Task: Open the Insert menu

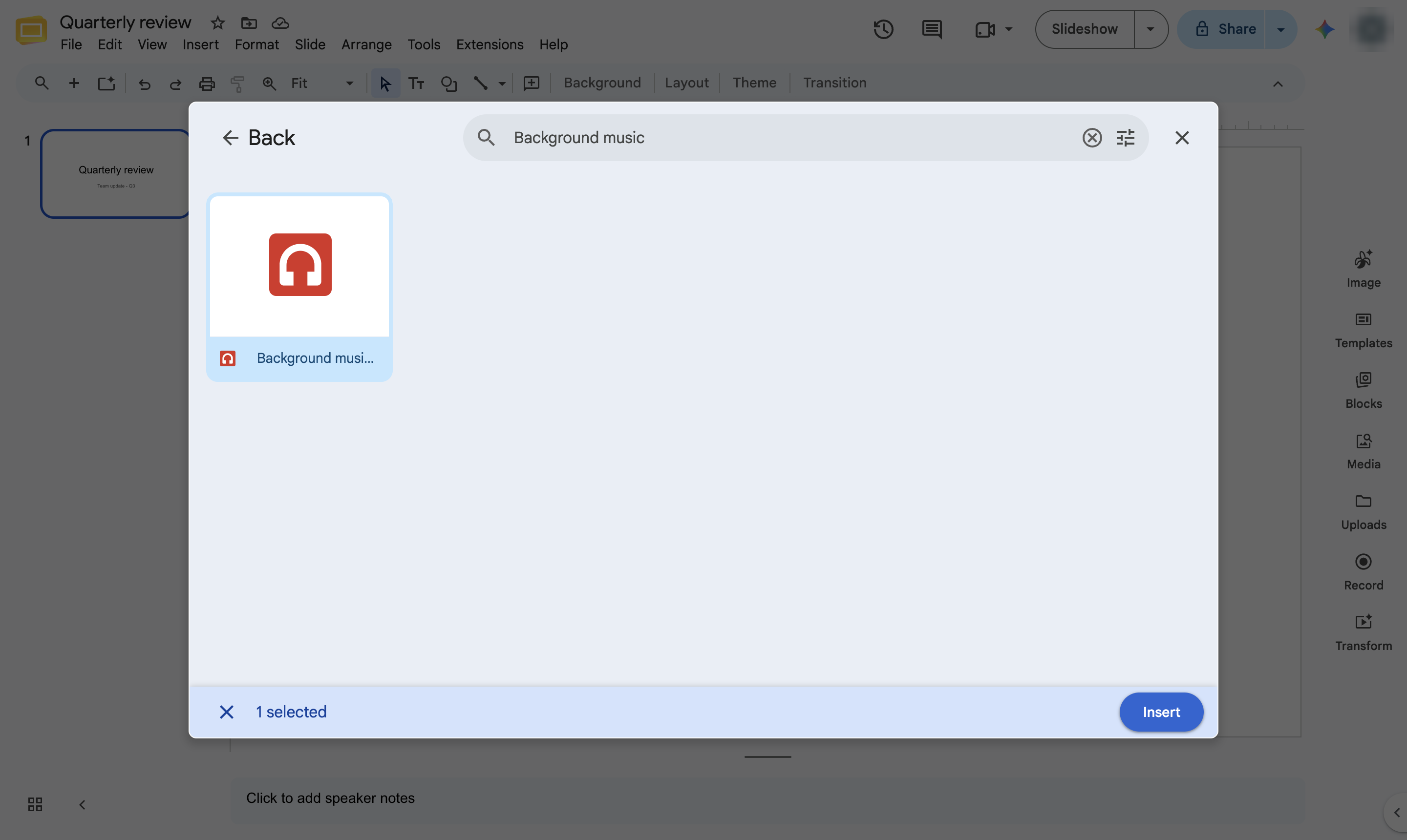Action: point(200,44)
